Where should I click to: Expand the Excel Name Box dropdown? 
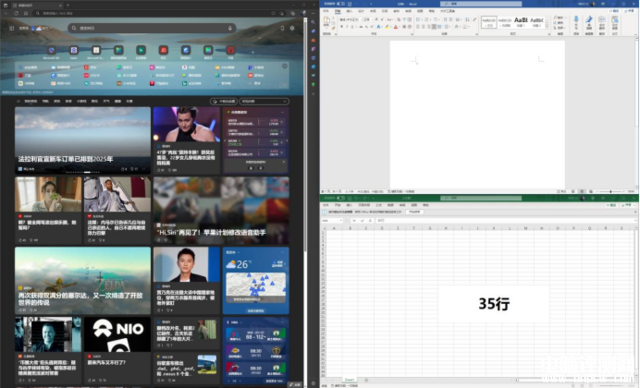point(341,220)
